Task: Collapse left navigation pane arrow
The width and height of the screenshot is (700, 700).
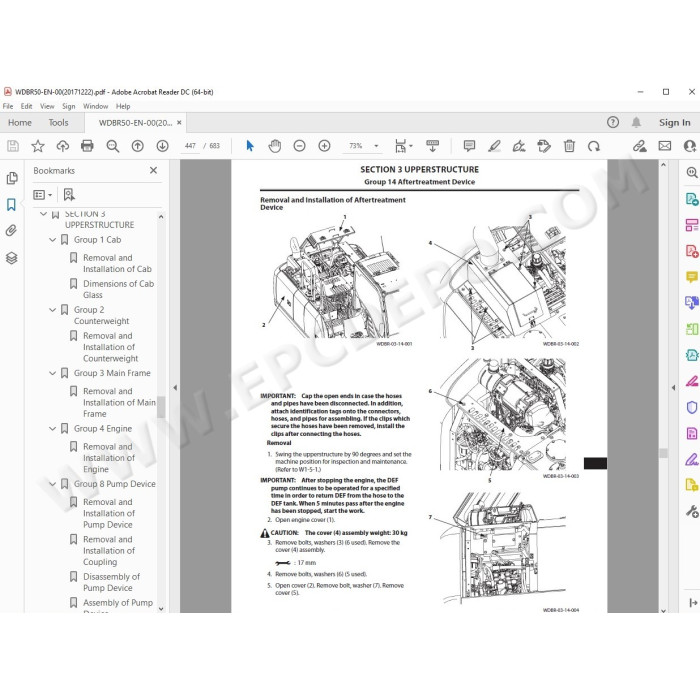Action: [x=175, y=388]
